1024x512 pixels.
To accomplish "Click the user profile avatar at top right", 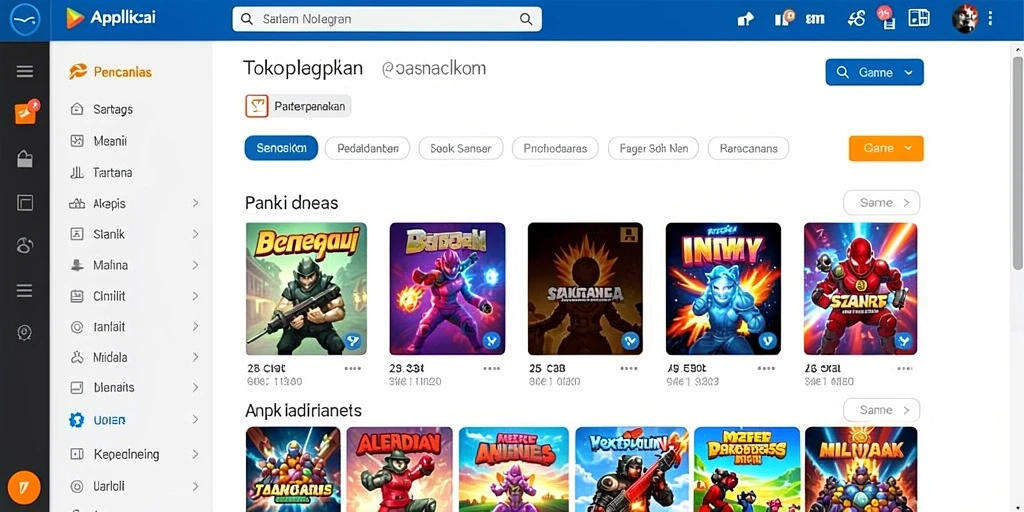I will tap(965, 19).
